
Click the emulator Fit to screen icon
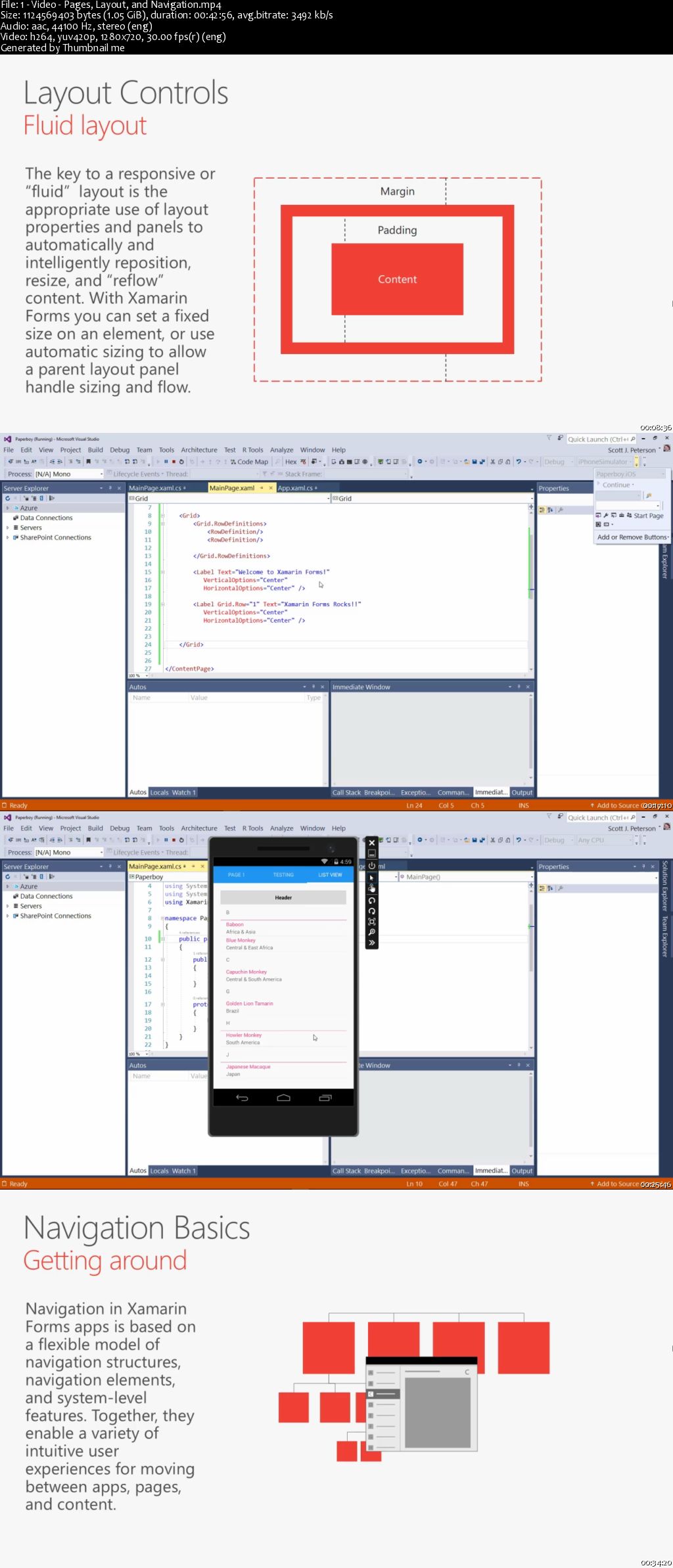click(x=372, y=922)
